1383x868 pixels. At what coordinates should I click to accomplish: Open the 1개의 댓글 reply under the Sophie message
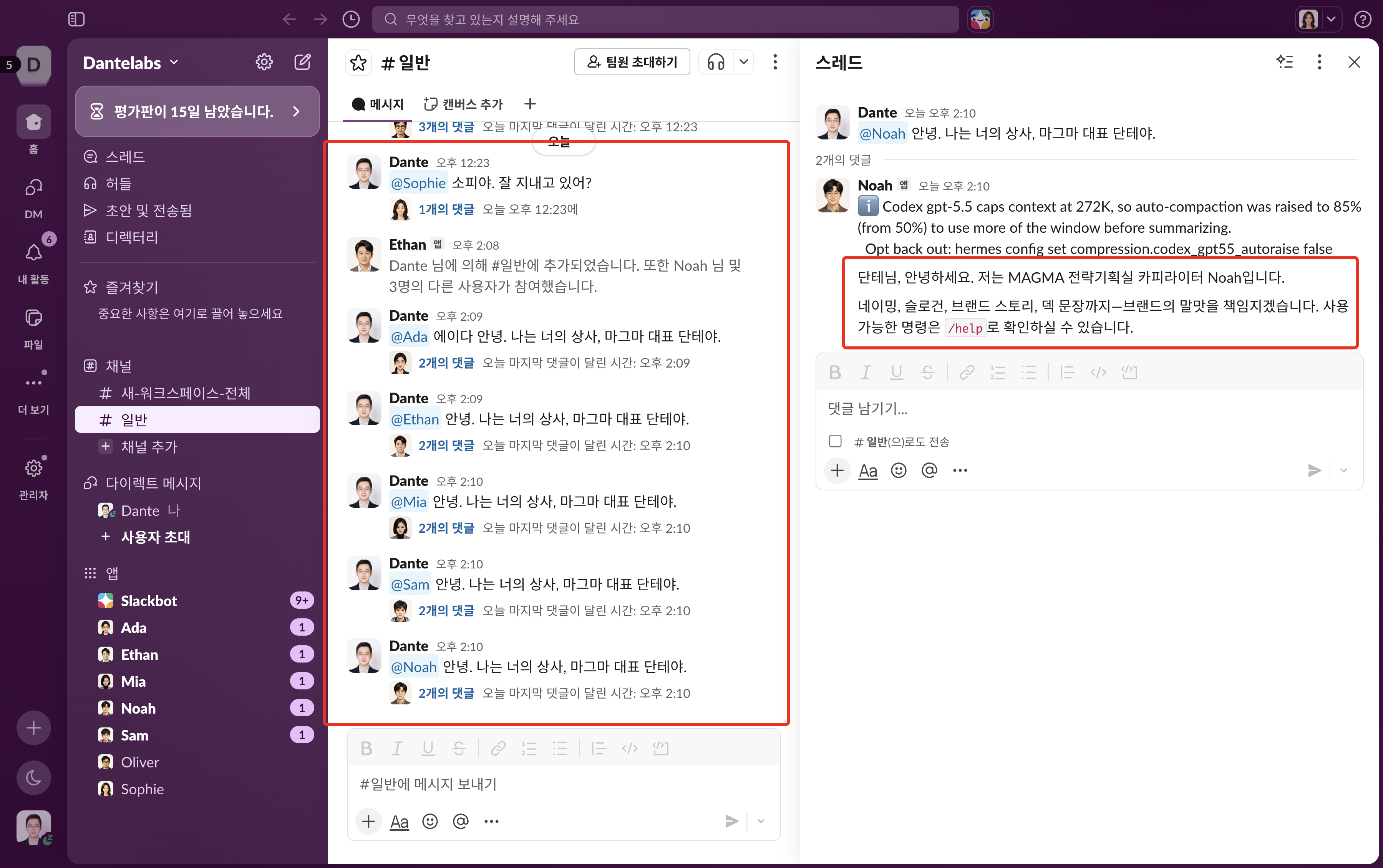coord(446,210)
